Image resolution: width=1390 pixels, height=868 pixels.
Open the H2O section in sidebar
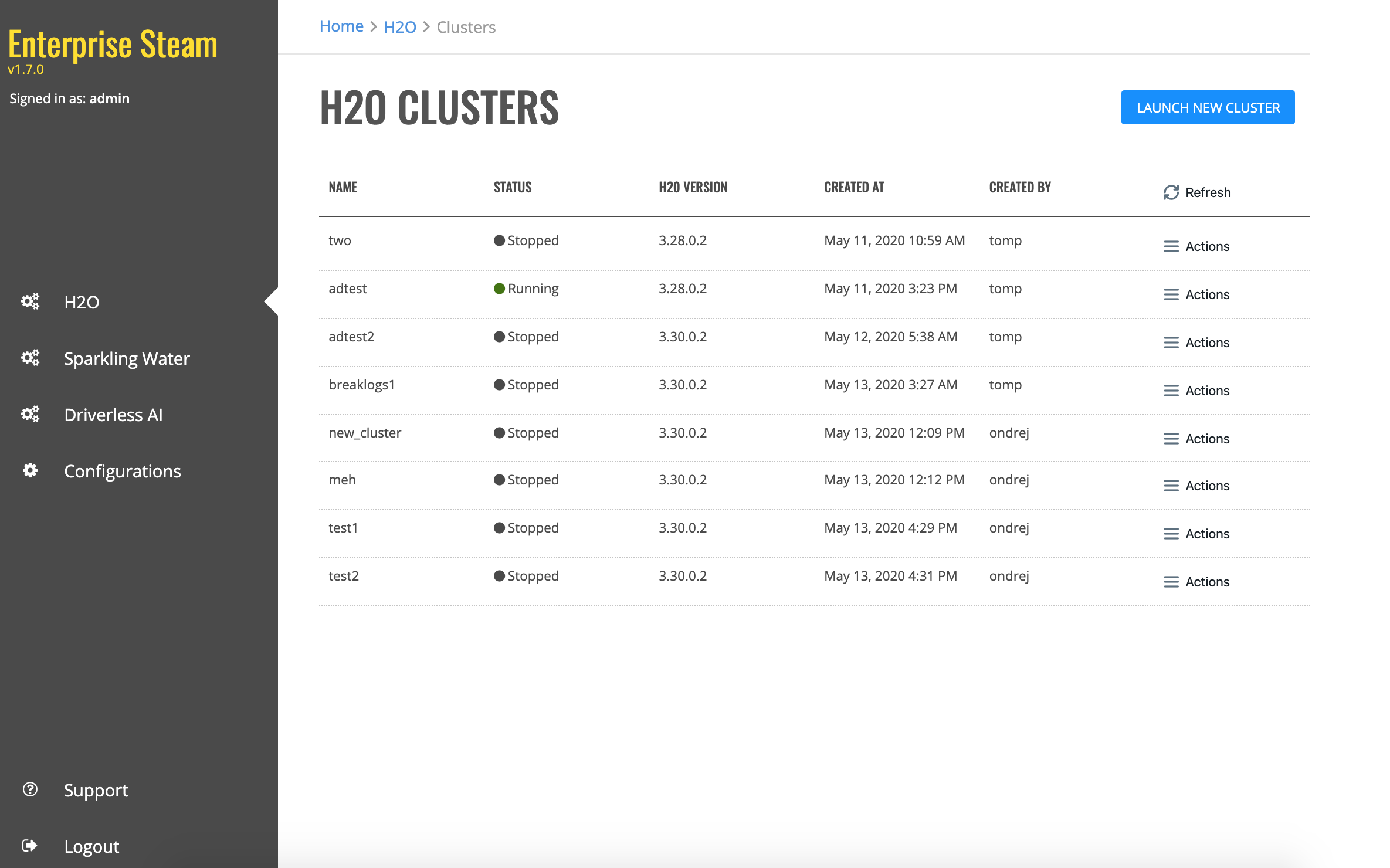[82, 302]
